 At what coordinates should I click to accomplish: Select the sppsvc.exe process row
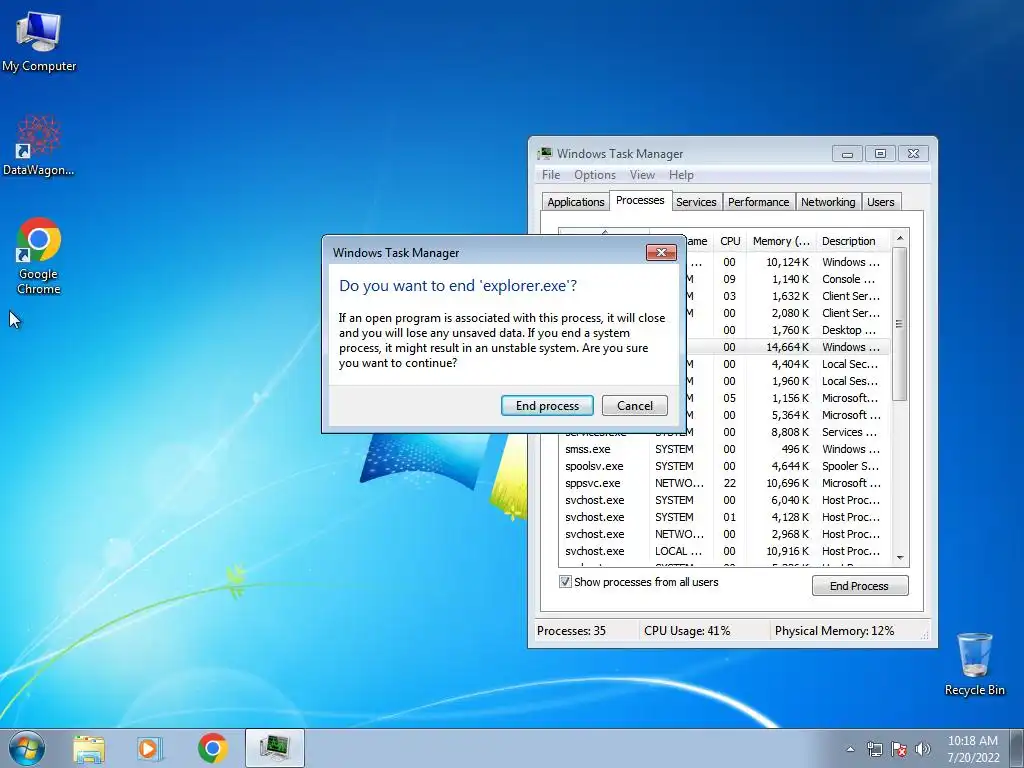click(x=724, y=483)
